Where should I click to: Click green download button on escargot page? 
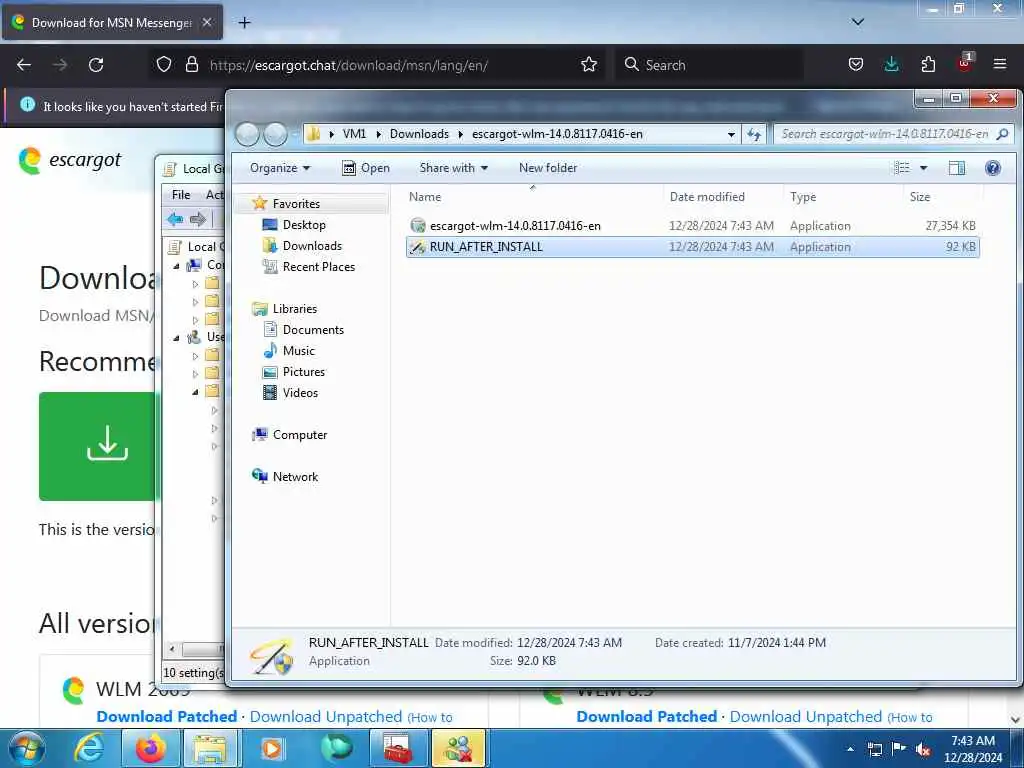point(98,446)
